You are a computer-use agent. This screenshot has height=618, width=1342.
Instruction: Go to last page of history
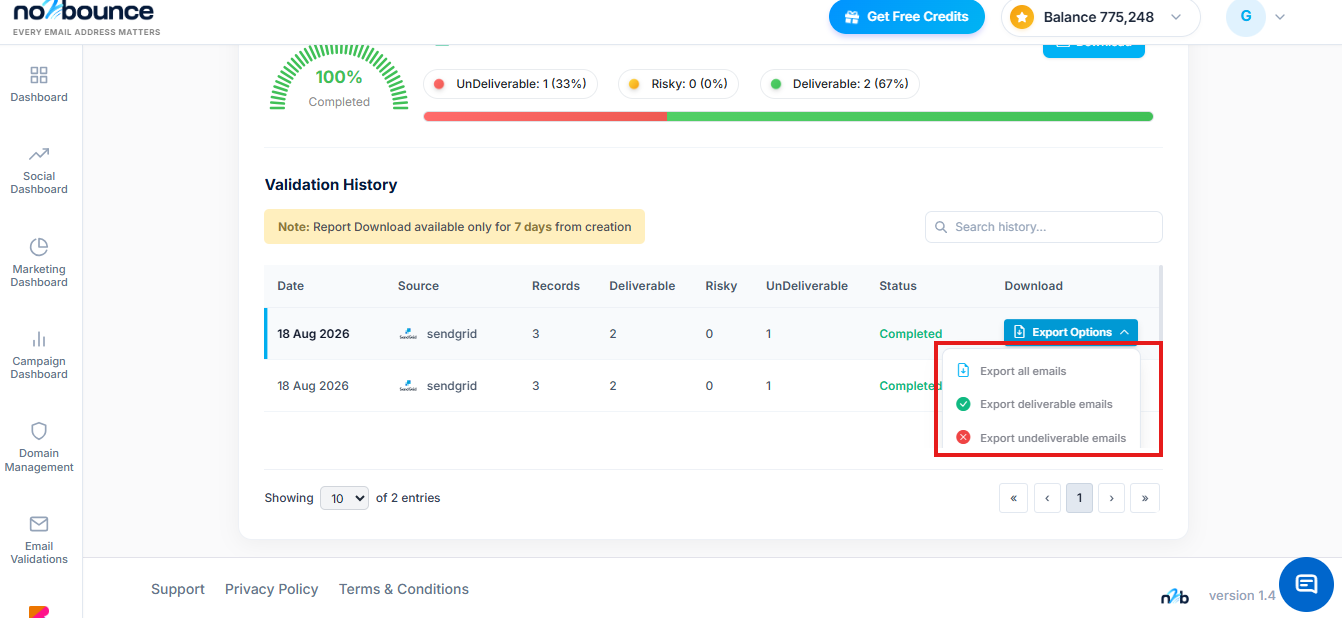[x=1145, y=498]
